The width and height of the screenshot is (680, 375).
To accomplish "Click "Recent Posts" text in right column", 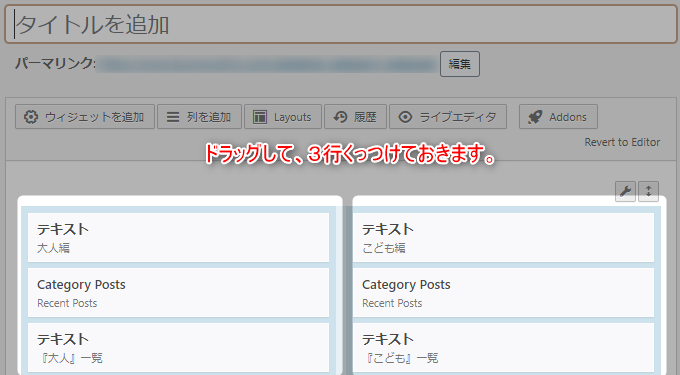I will coord(392,303).
